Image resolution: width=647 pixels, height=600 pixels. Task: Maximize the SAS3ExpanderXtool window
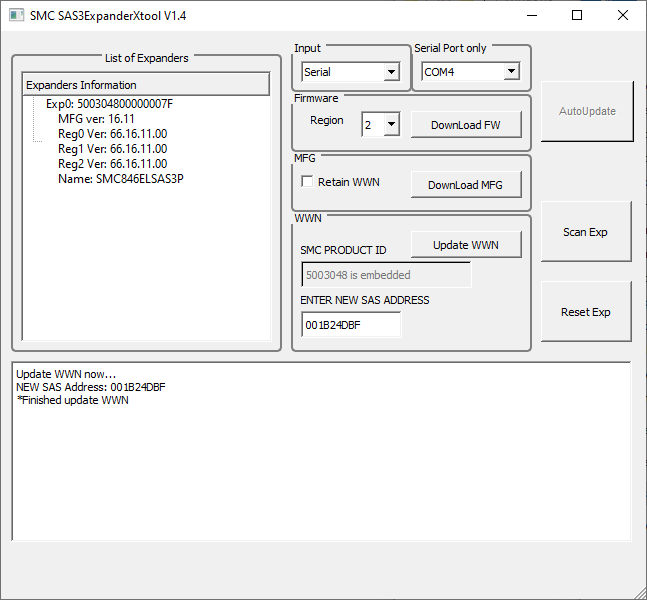(577, 16)
